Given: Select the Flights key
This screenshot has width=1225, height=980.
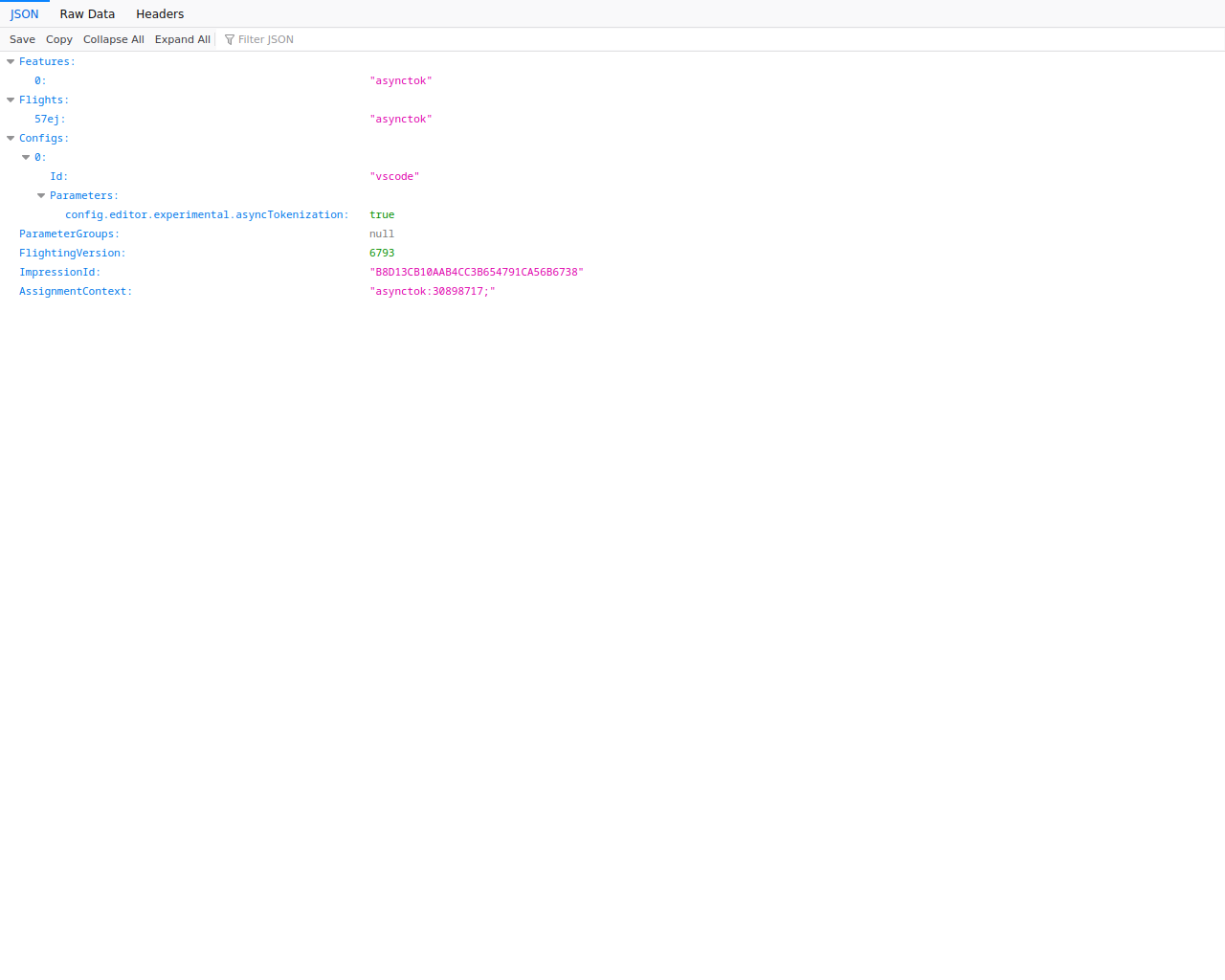Looking at the screenshot, I should pos(44,100).
